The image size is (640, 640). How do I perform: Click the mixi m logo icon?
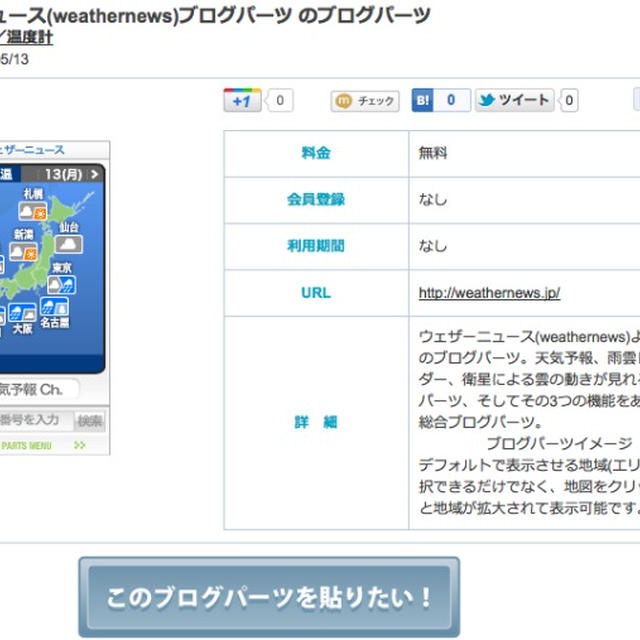coord(343,101)
